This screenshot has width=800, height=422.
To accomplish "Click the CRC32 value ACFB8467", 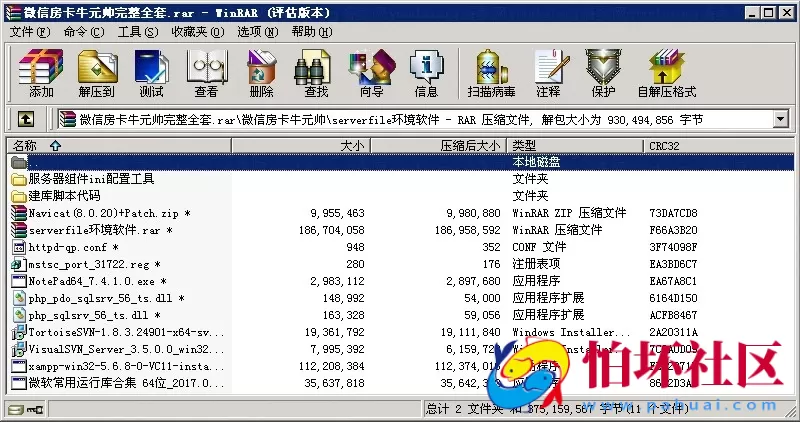I will pyautogui.click(x=673, y=315).
